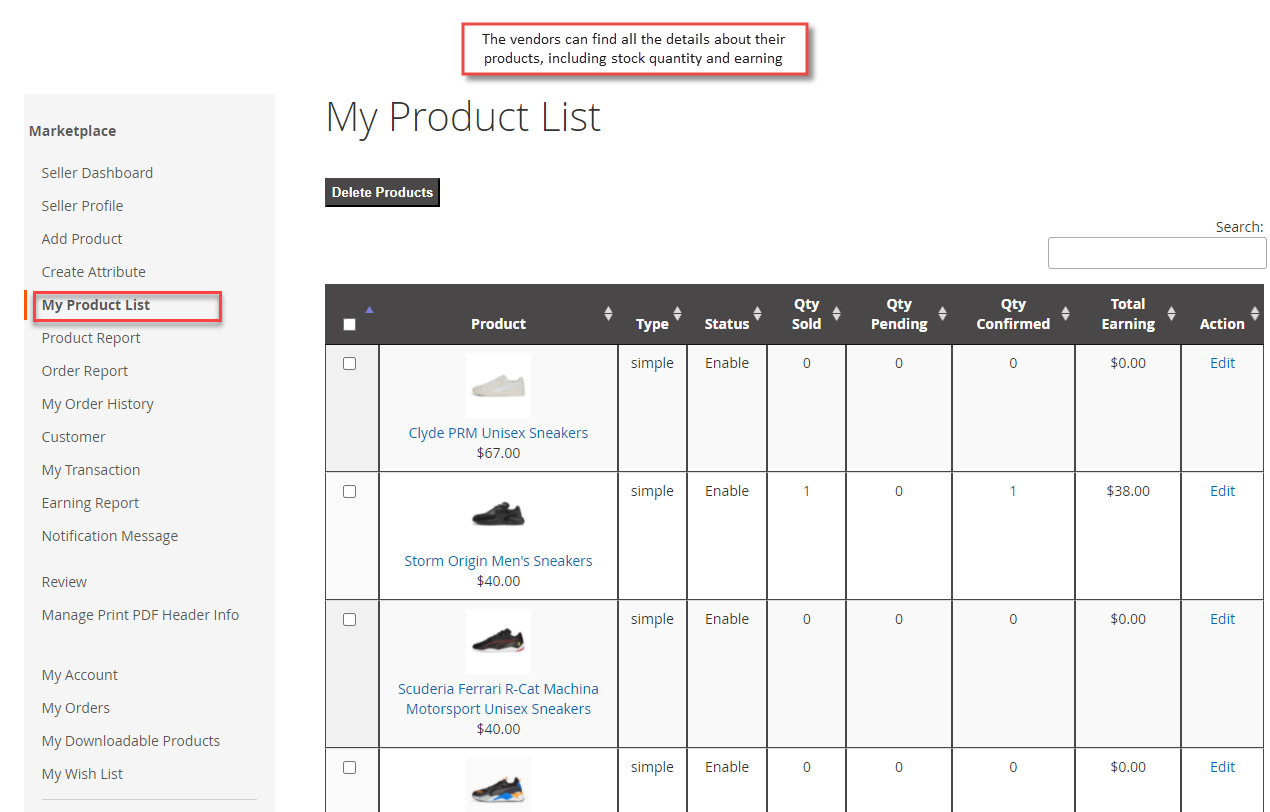1270x812 pixels.
Task: Edit the Scuderia Ferrari R-Cat Machina product
Action: click(1222, 619)
